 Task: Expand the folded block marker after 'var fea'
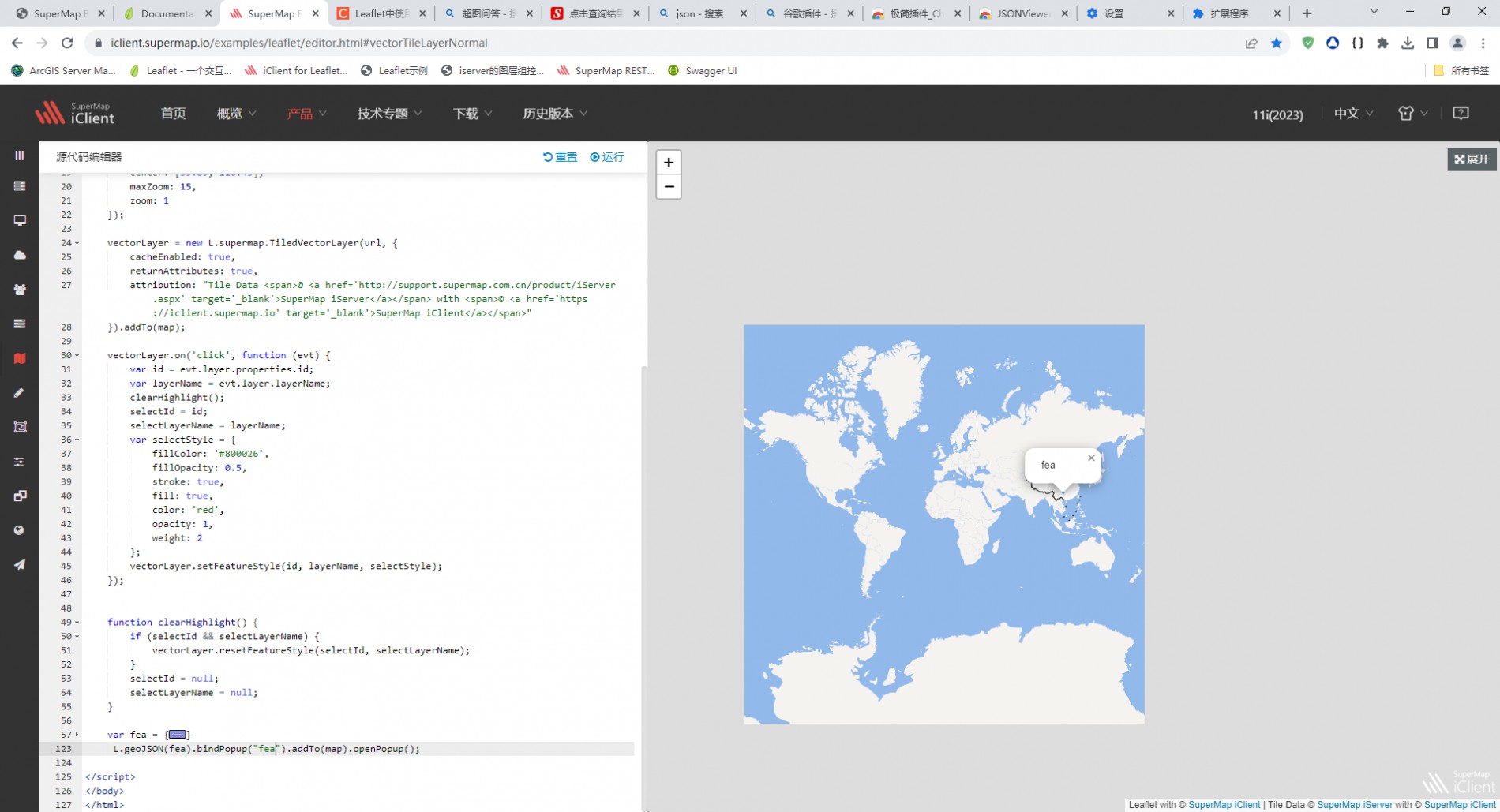tap(178, 735)
